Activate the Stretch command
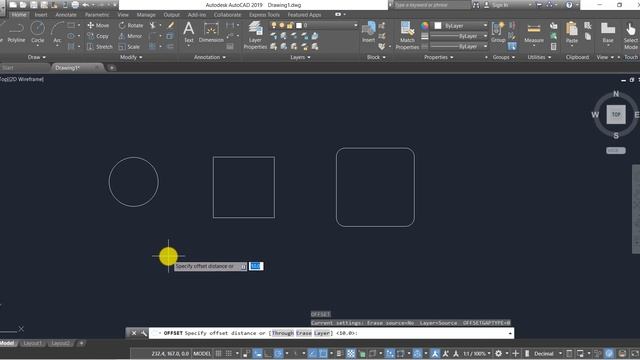The image size is (640, 360). pyautogui.click(x=100, y=47)
